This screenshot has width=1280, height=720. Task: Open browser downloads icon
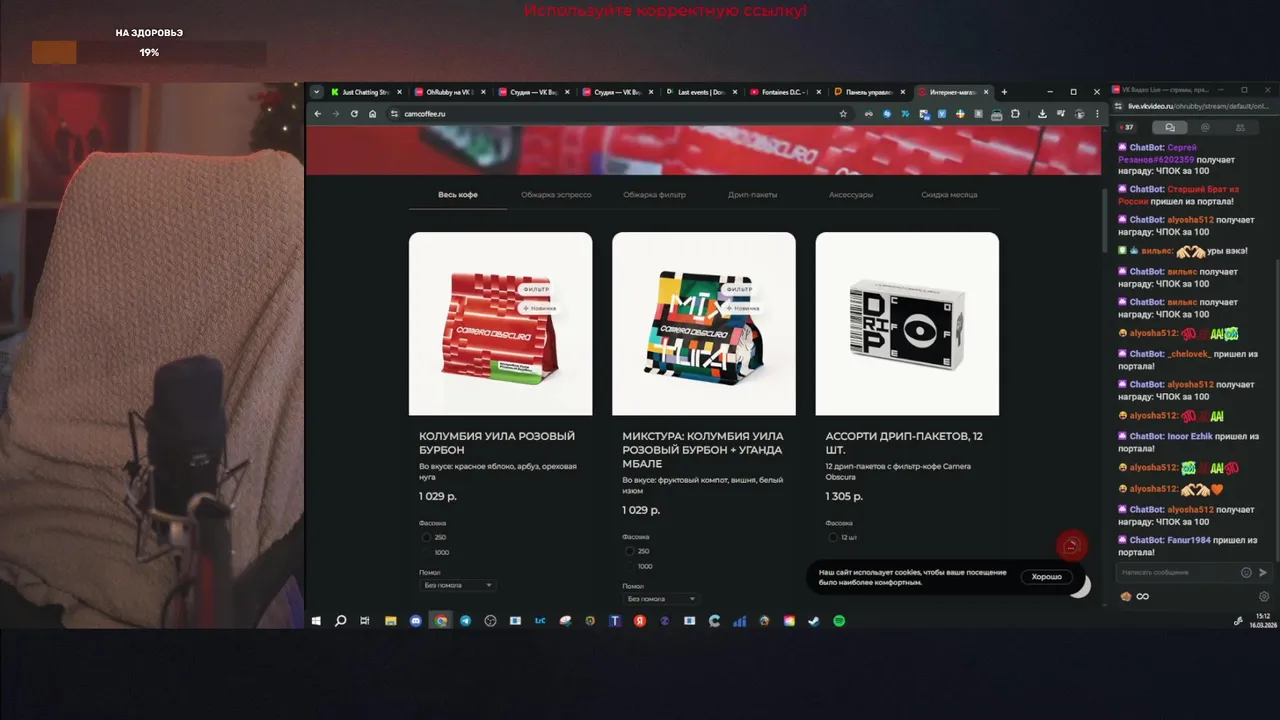[x=1042, y=114]
